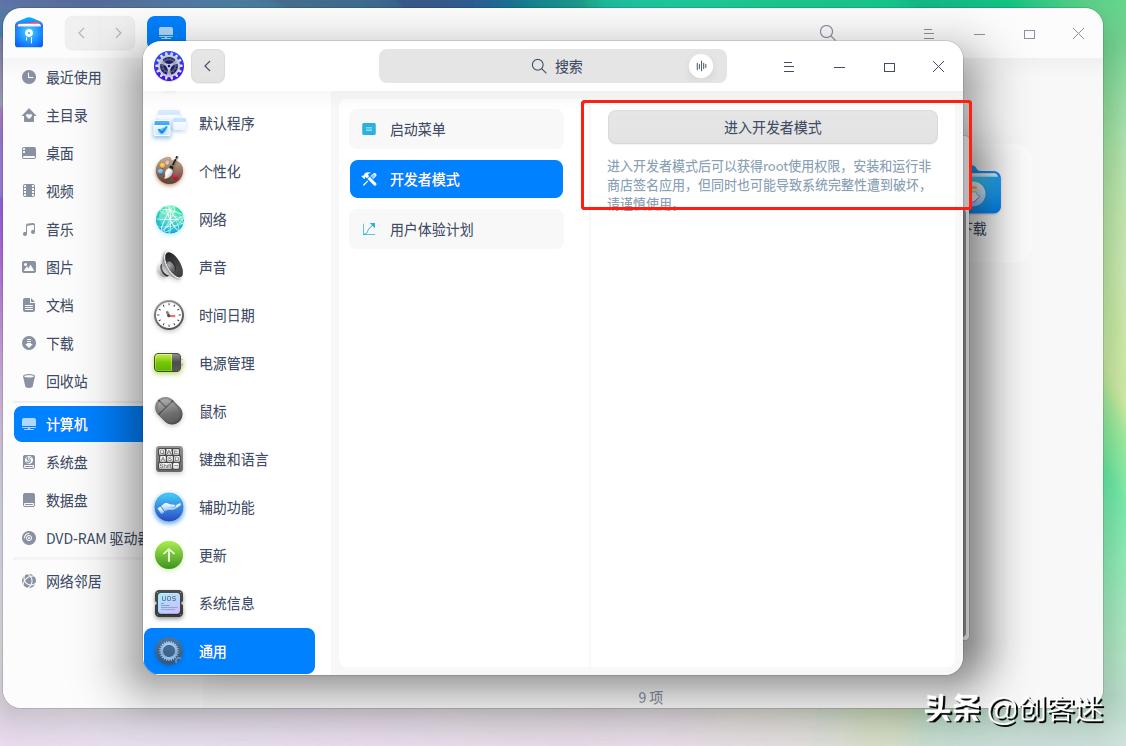Screen dimensions: 1126x746
Task: Select the 开发者模式 tab
Action: (x=456, y=179)
